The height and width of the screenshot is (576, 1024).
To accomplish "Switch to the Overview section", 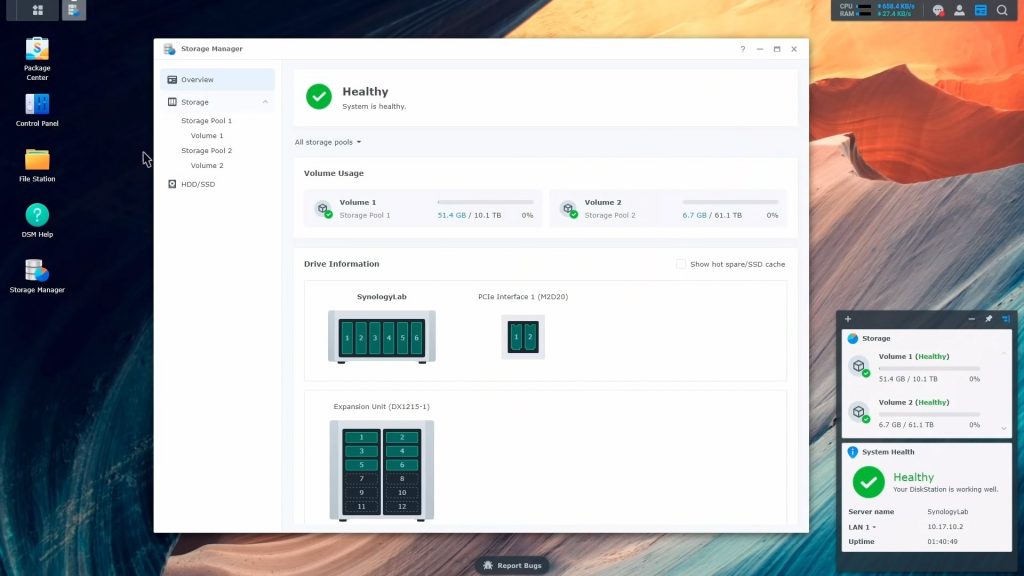I will pos(217,80).
